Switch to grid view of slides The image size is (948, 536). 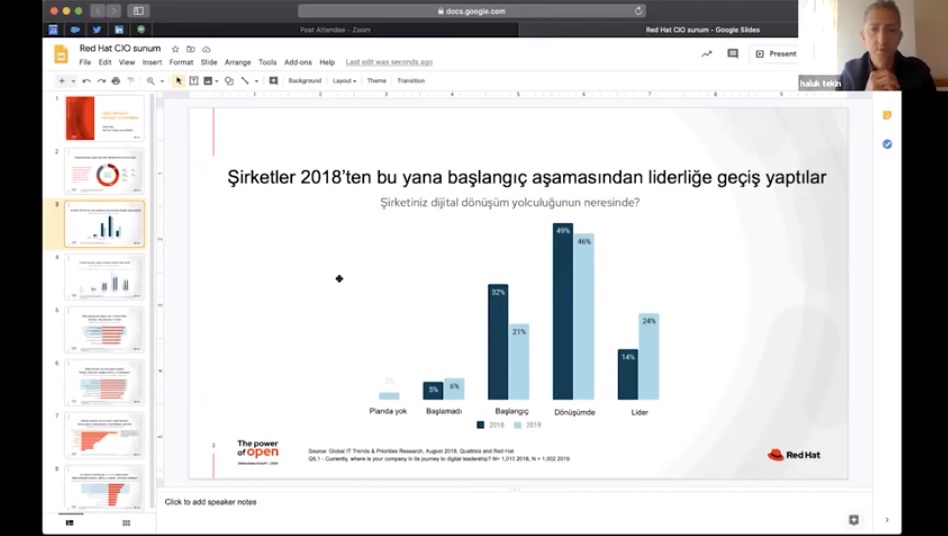[126, 523]
